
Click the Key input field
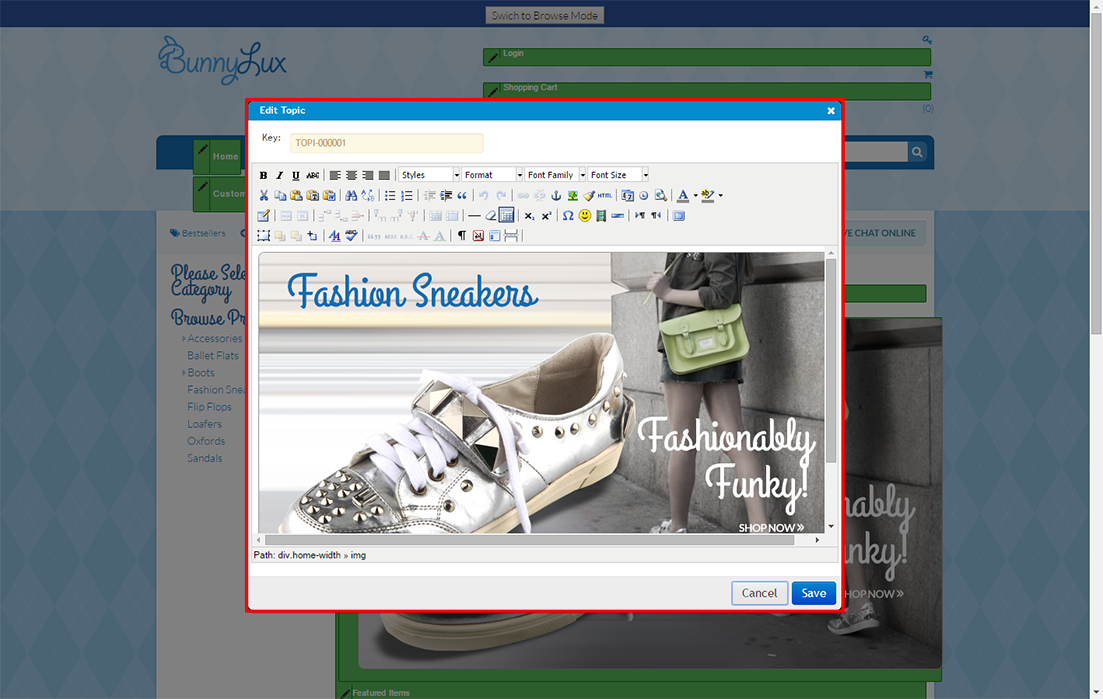(x=386, y=143)
